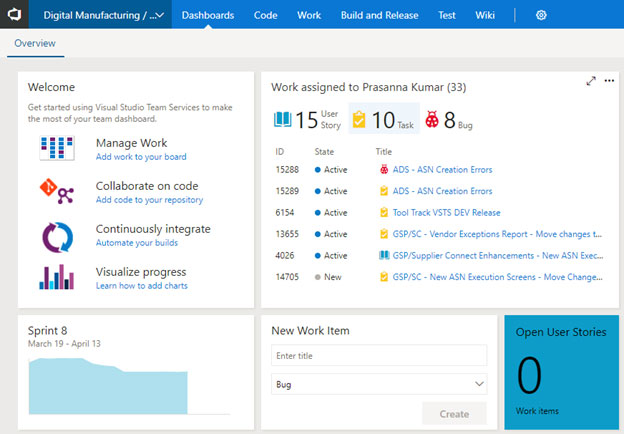Click the Work assigned to Prasanna Kumar heading
Viewport: 624px width, 434px height.
coord(369,87)
